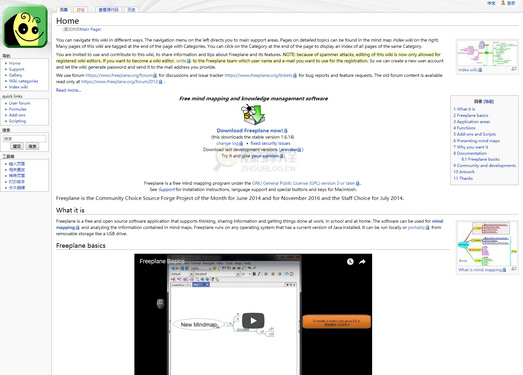Play the Freeplane Basics video

pyautogui.click(x=253, y=321)
